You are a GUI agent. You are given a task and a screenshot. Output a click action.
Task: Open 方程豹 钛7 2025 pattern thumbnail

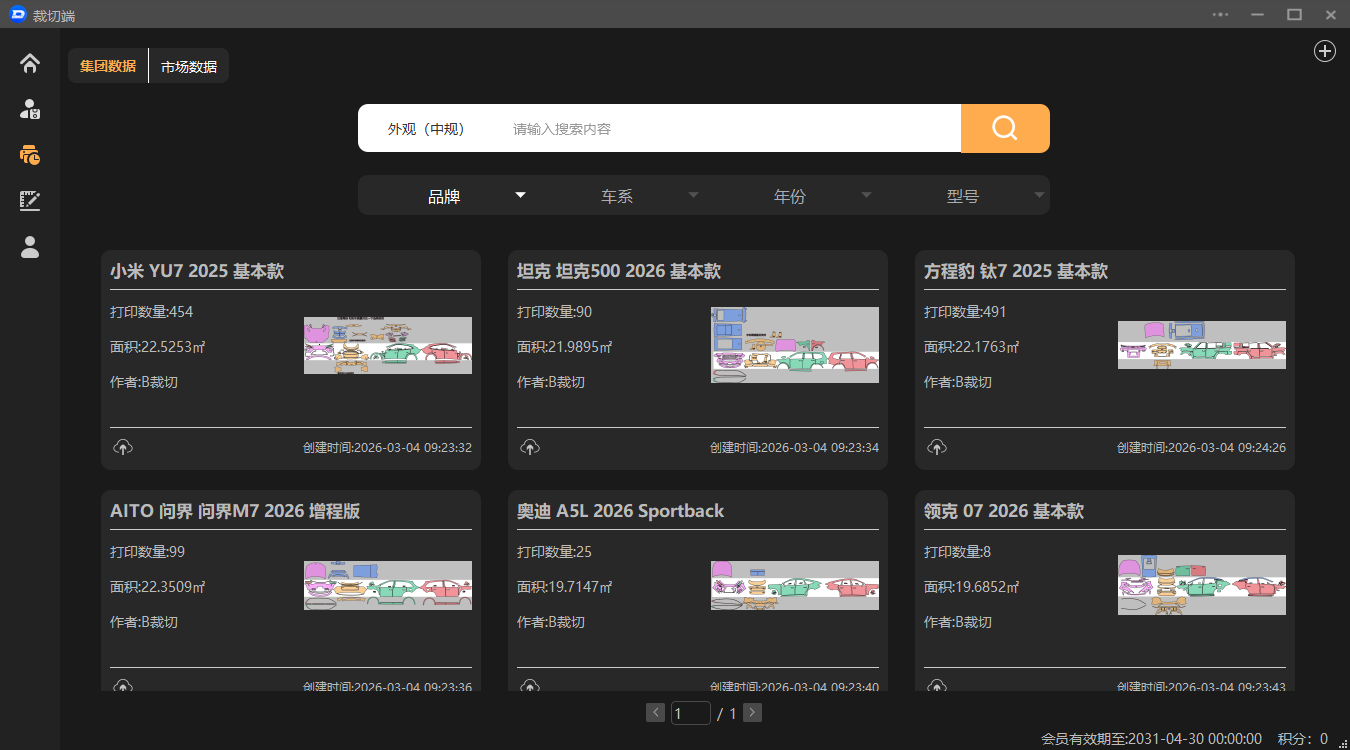point(1202,345)
